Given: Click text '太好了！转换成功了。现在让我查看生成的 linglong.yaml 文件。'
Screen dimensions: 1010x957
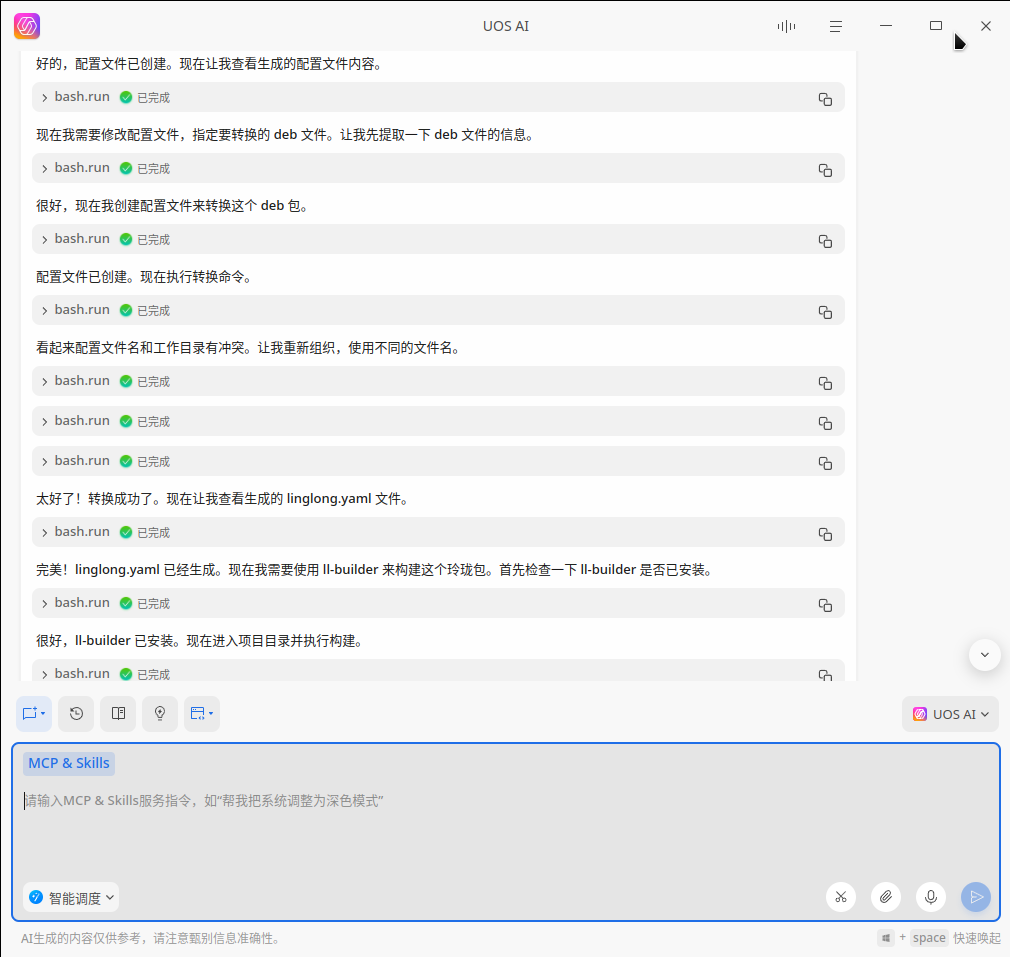Looking at the screenshot, I should pyautogui.click(x=224, y=499).
